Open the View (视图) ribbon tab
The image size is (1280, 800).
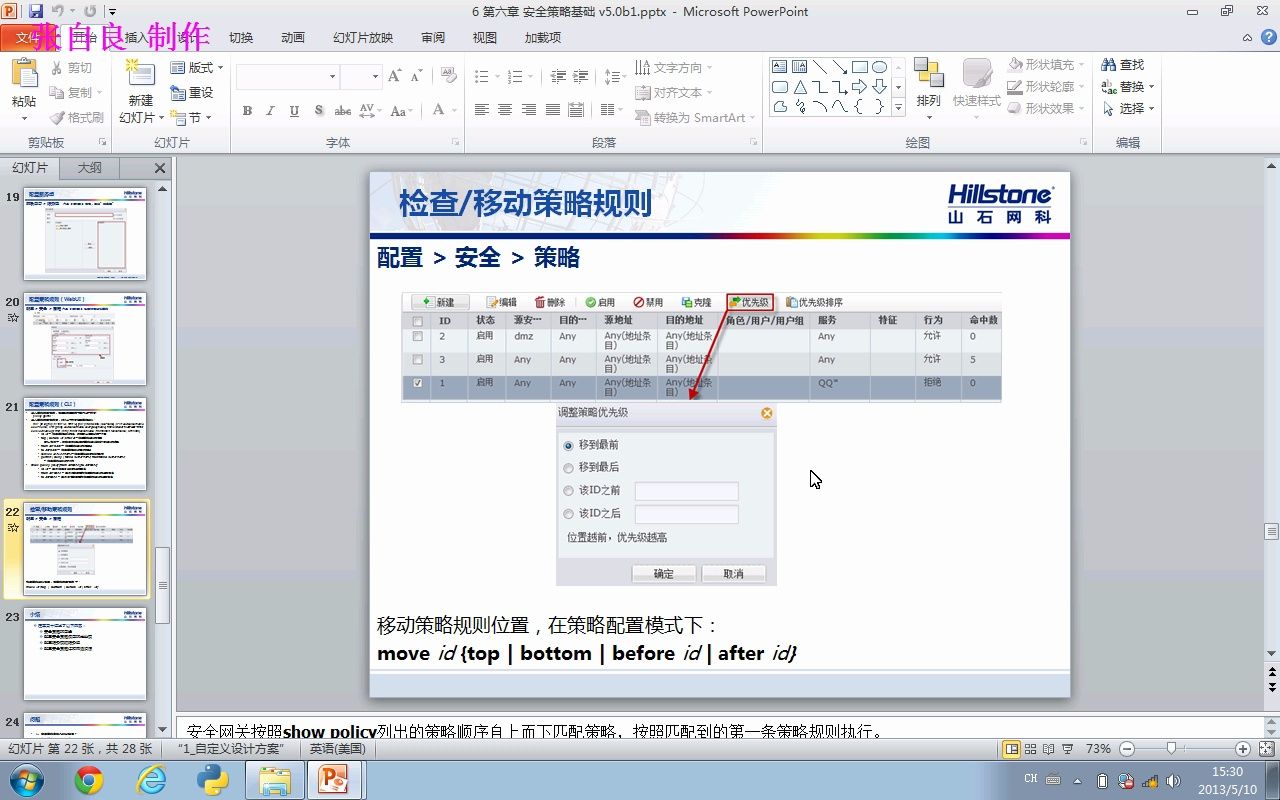(485, 37)
